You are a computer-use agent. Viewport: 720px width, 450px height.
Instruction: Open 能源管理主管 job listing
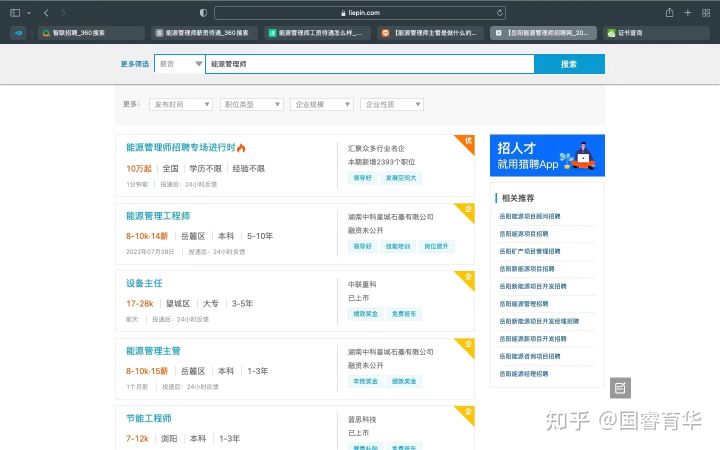click(x=153, y=351)
